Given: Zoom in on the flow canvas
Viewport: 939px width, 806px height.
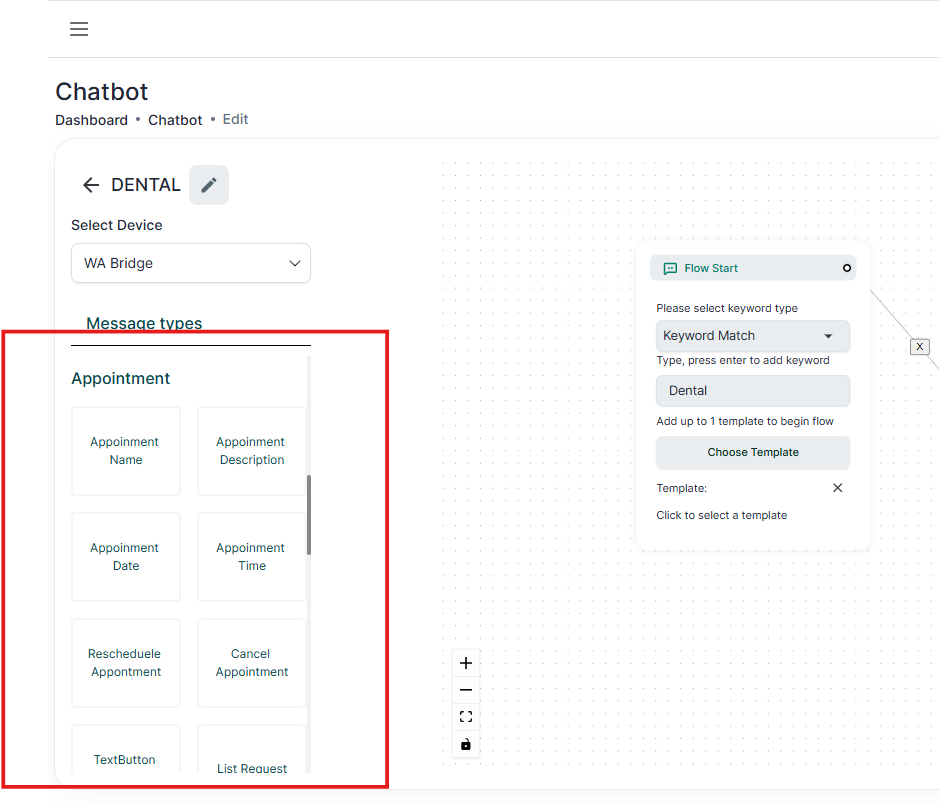Looking at the screenshot, I should (465, 663).
